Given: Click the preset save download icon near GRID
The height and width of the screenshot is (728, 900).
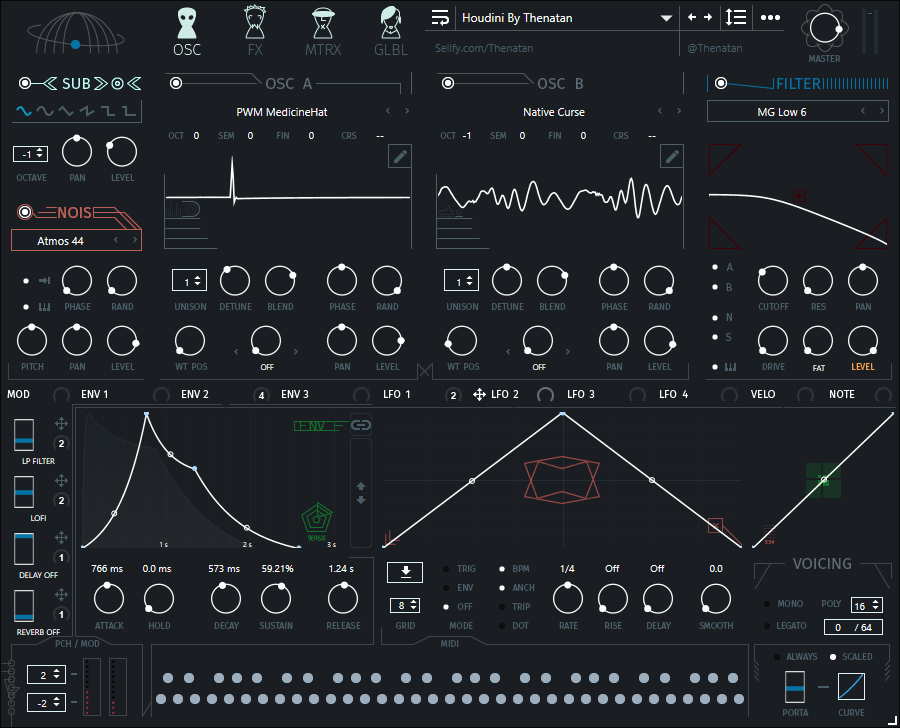Looking at the screenshot, I should [x=404, y=572].
